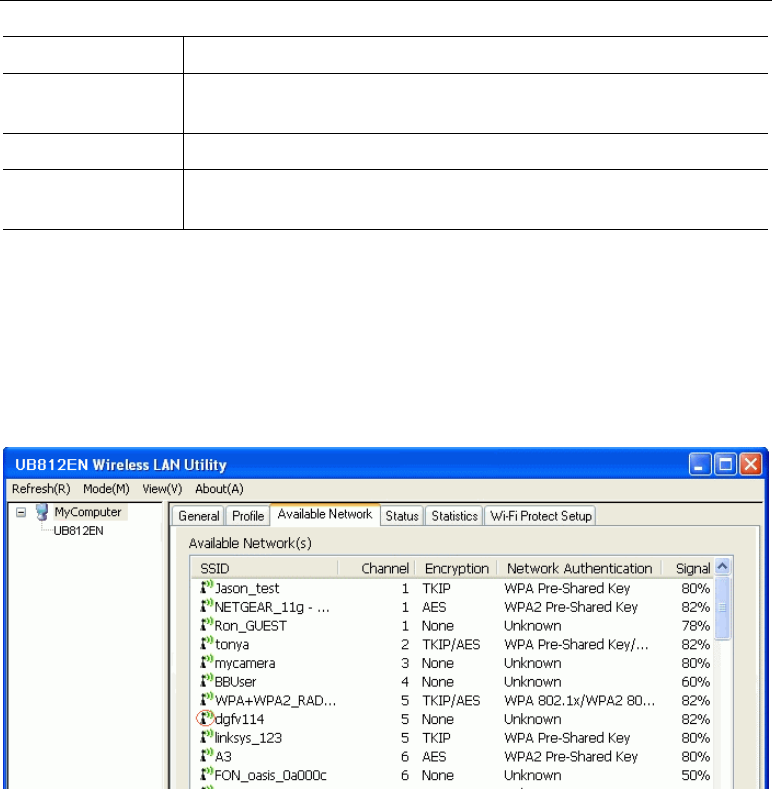The image size is (772, 789).
Task: Click the 78% signal of Ron_GUEST
Action: [696, 625]
